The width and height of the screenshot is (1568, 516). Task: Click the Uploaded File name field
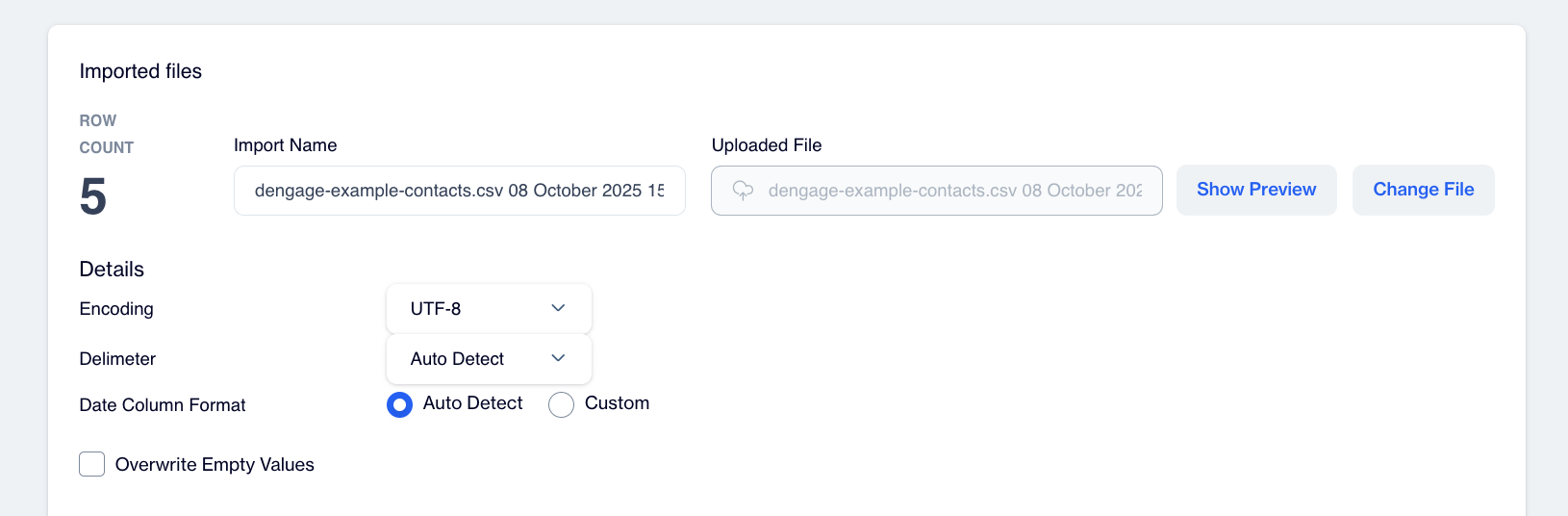coord(952,191)
